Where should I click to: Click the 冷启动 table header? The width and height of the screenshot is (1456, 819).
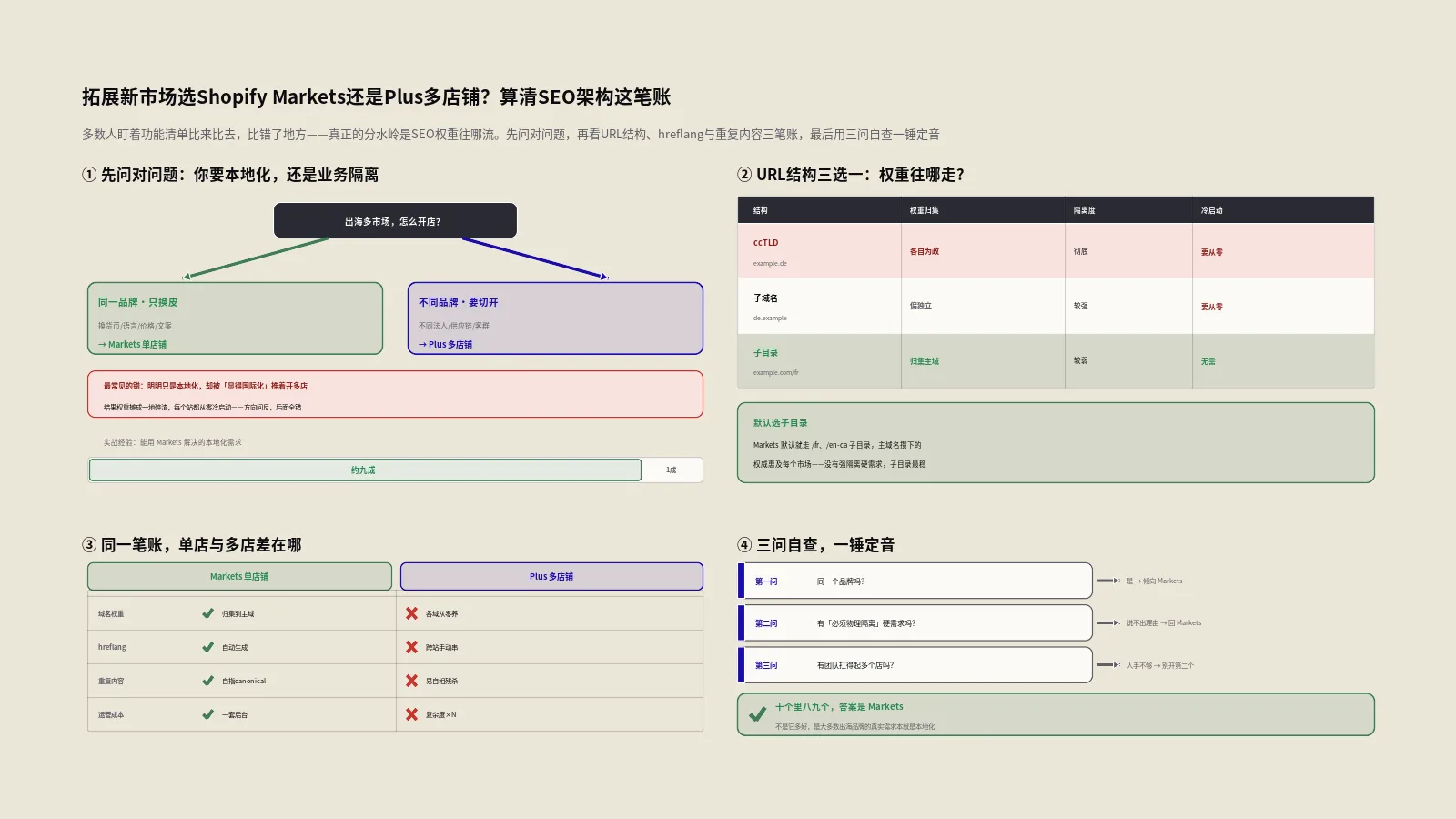point(1212,210)
